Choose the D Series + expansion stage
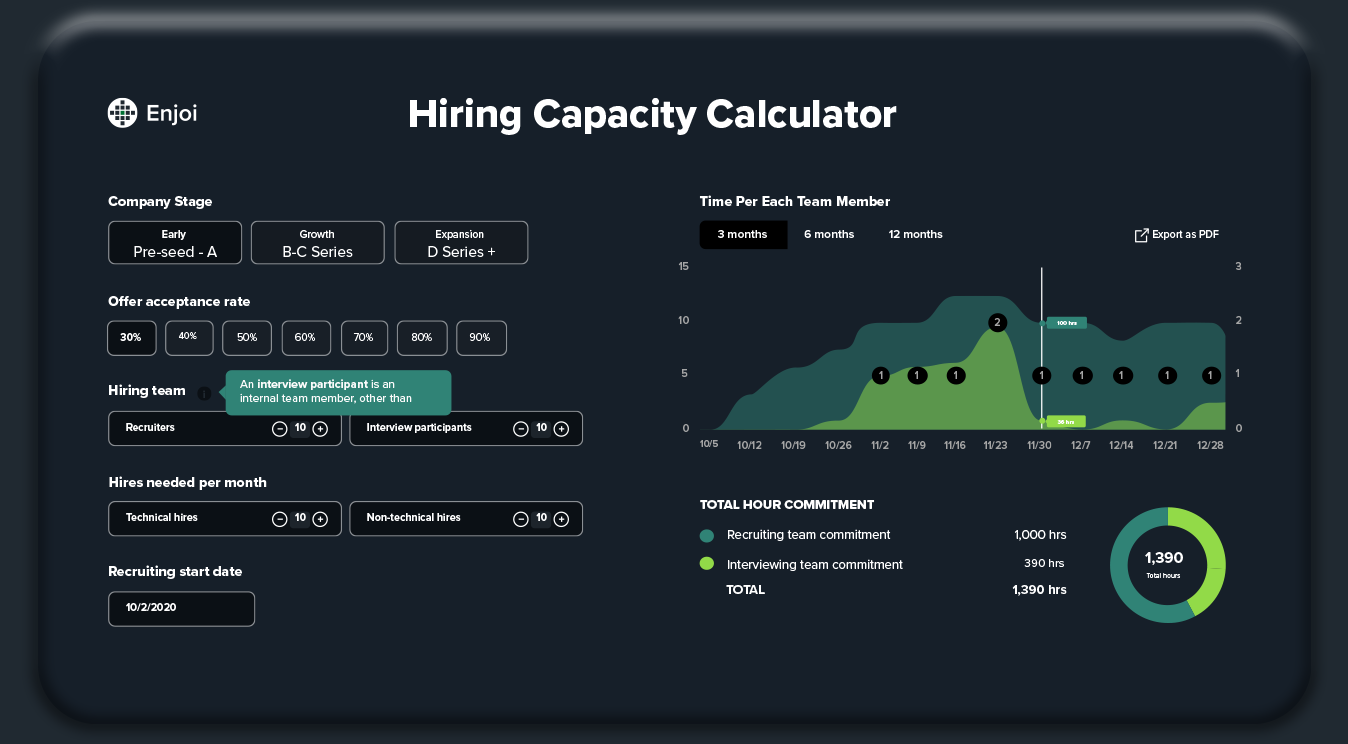This screenshot has width=1348, height=744. point(461,242)
